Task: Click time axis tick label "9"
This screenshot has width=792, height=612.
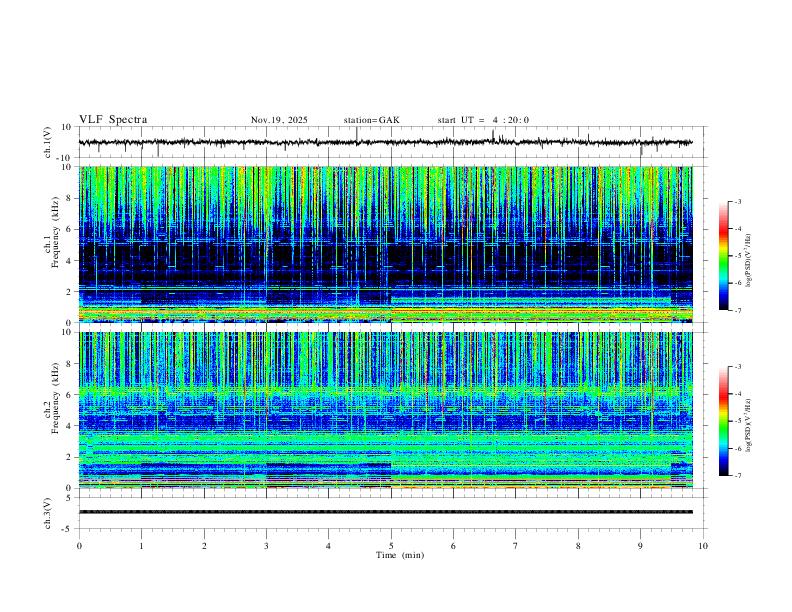Action: [x=640, y=546]
